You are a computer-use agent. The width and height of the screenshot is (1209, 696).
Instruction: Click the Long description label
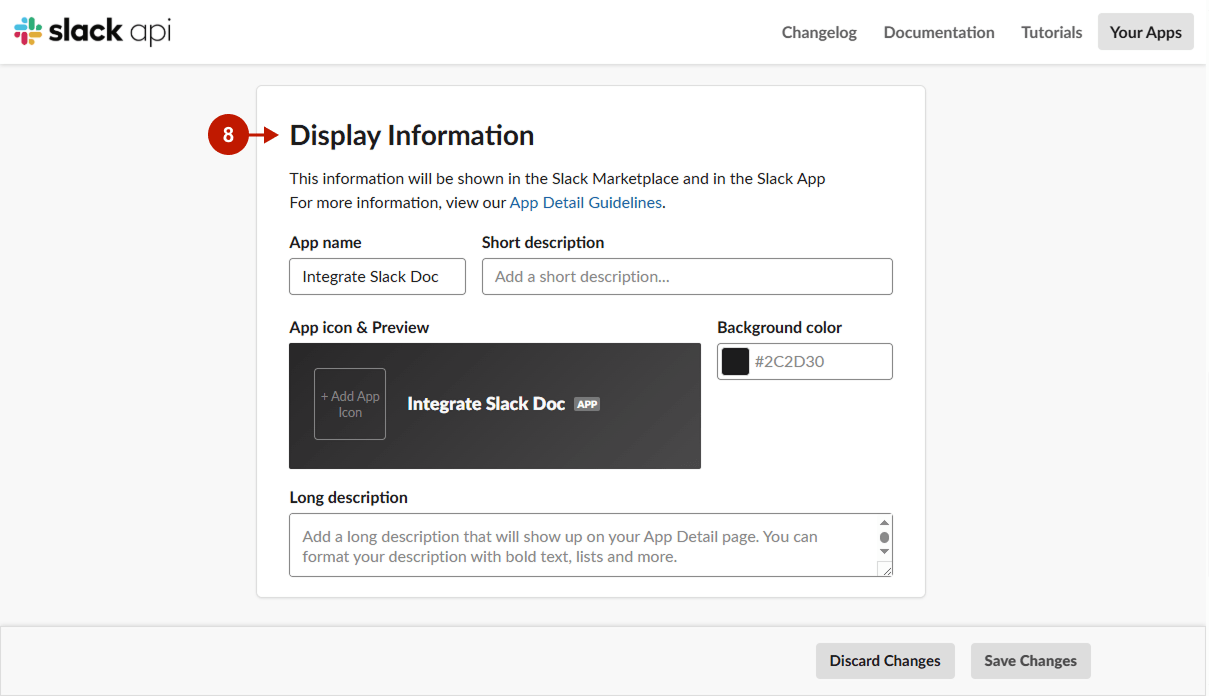tap(348, 497)
